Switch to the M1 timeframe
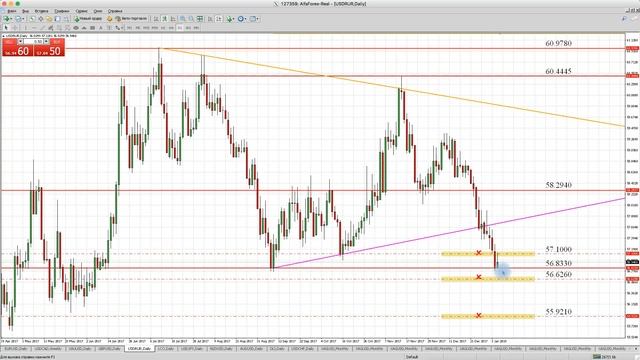This screenshot has height=360, width=640. (x=130, y=28)
